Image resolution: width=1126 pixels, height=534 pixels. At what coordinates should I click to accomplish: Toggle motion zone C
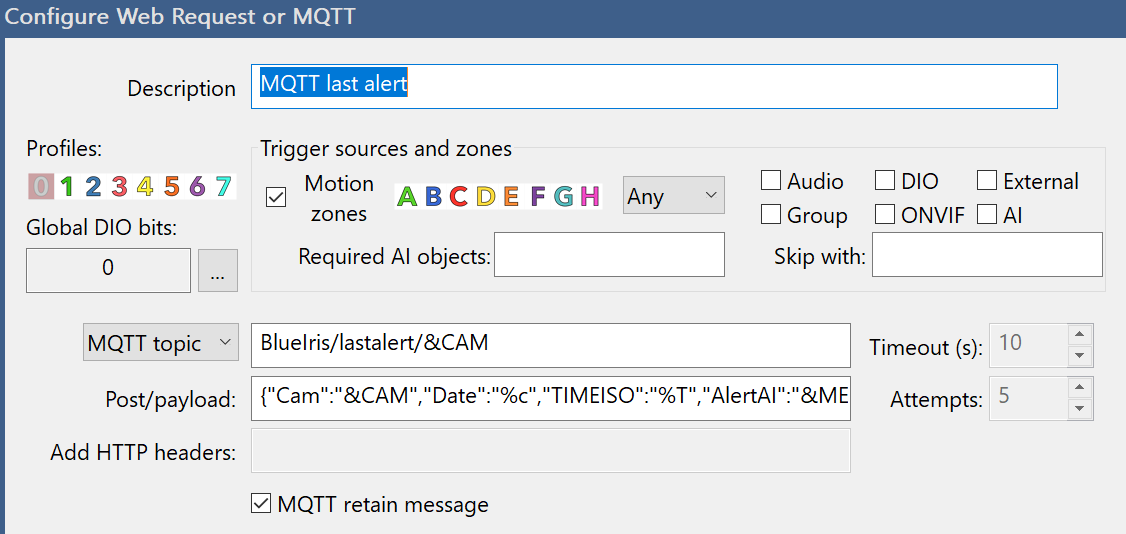[x=459, y=196]
